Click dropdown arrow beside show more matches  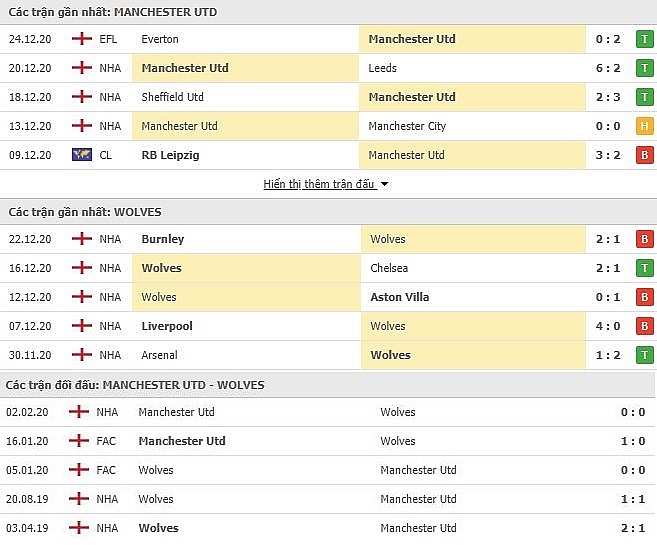(x=384, y=184)
